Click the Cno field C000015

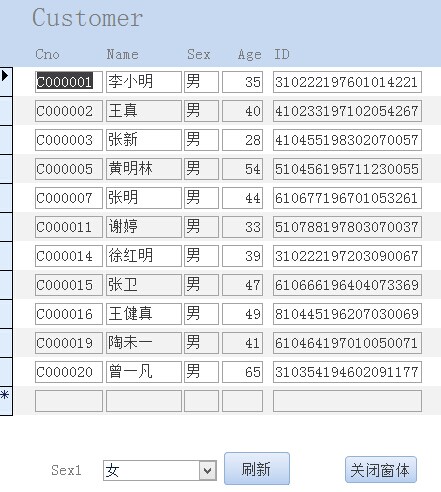point(69,285)
